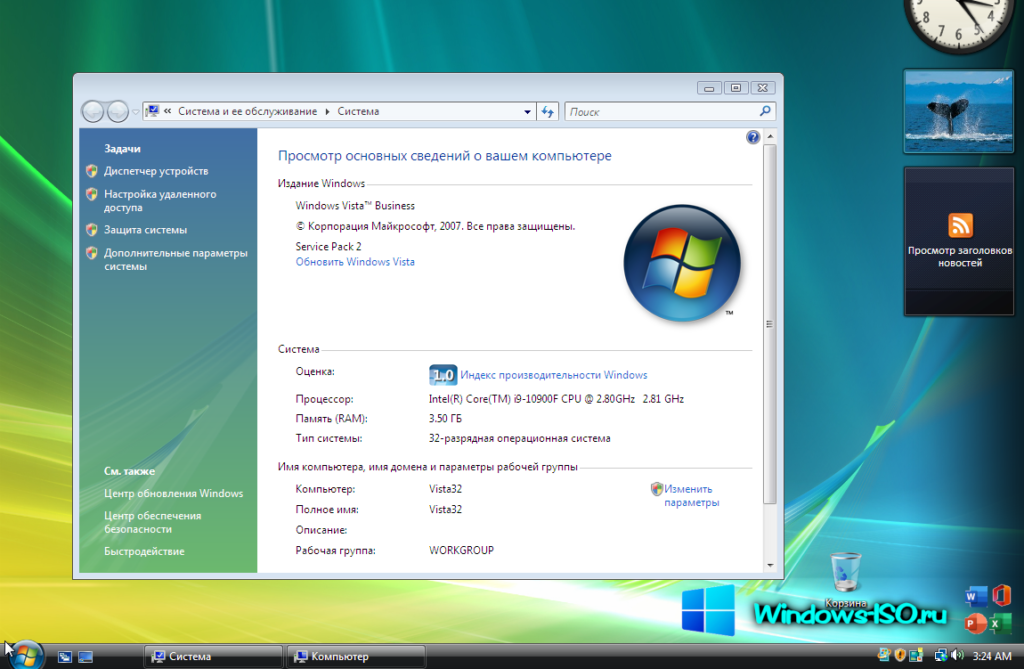This screenshot has width=1024, height=669.
Task: Open Быстродействие link in sidebar
Action: click(144, 551)
